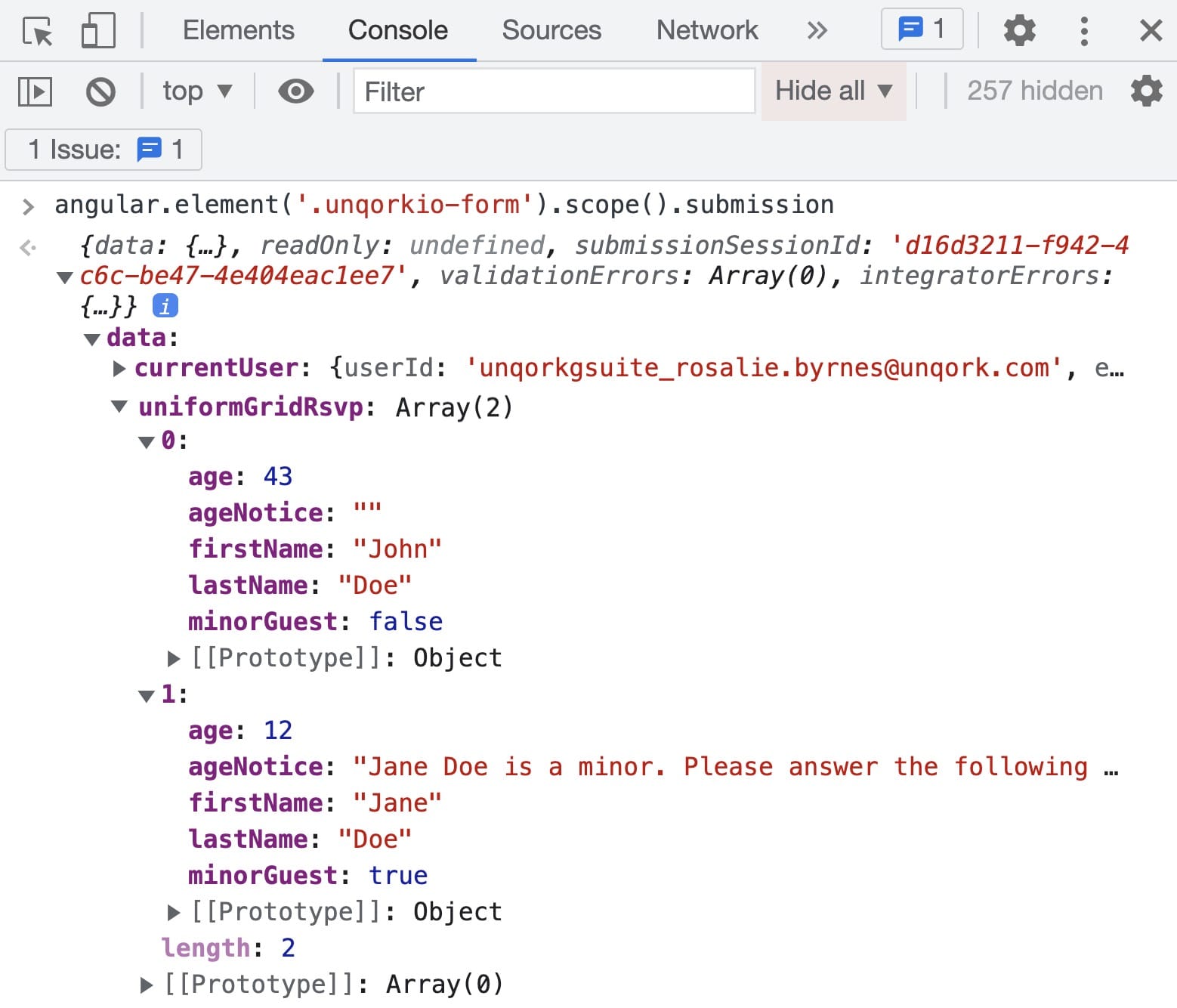This screenshot has width=1177, height=1008.
Task: Open the Elements tab
Action: coord(239,30)
